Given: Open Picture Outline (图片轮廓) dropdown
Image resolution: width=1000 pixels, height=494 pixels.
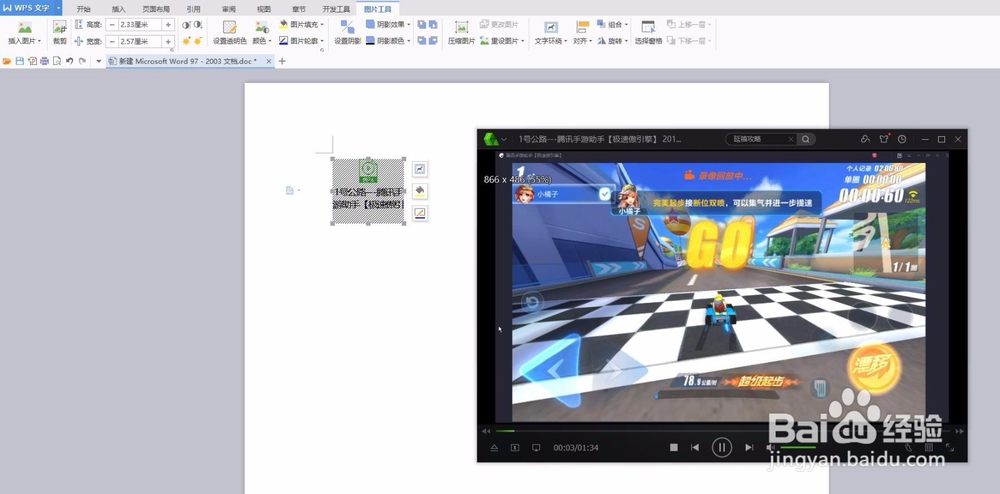Looking at the screenshot, I should coord(302,41).
